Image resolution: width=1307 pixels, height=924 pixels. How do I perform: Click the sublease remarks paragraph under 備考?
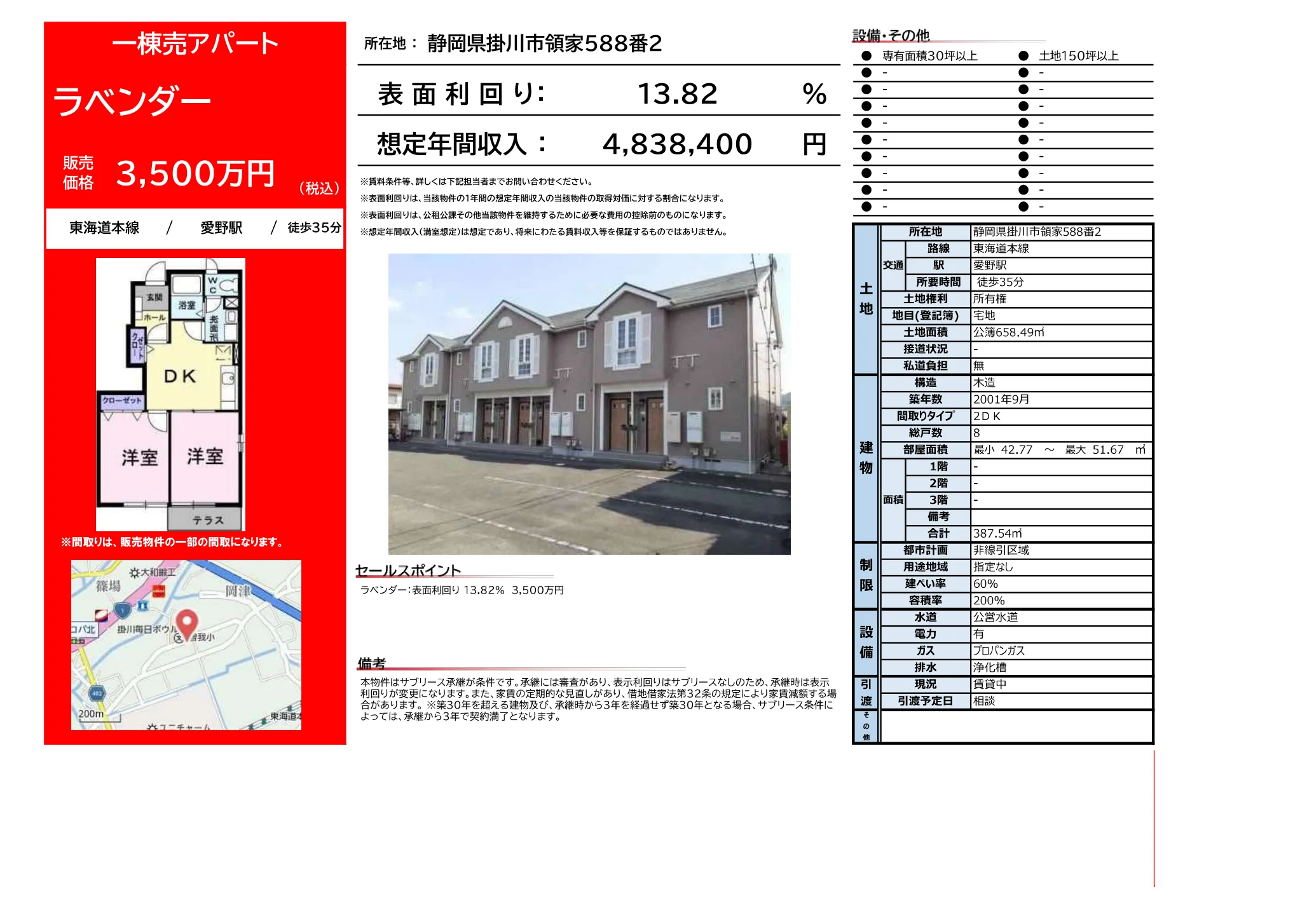(x=598, y=699)
